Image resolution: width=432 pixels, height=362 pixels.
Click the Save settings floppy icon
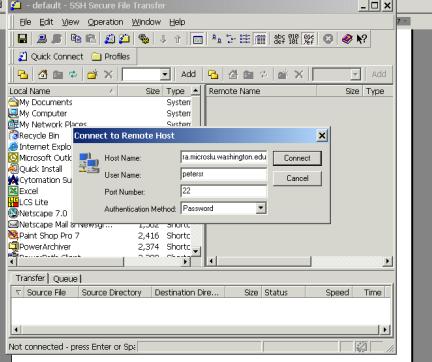[x=22, y=39]
